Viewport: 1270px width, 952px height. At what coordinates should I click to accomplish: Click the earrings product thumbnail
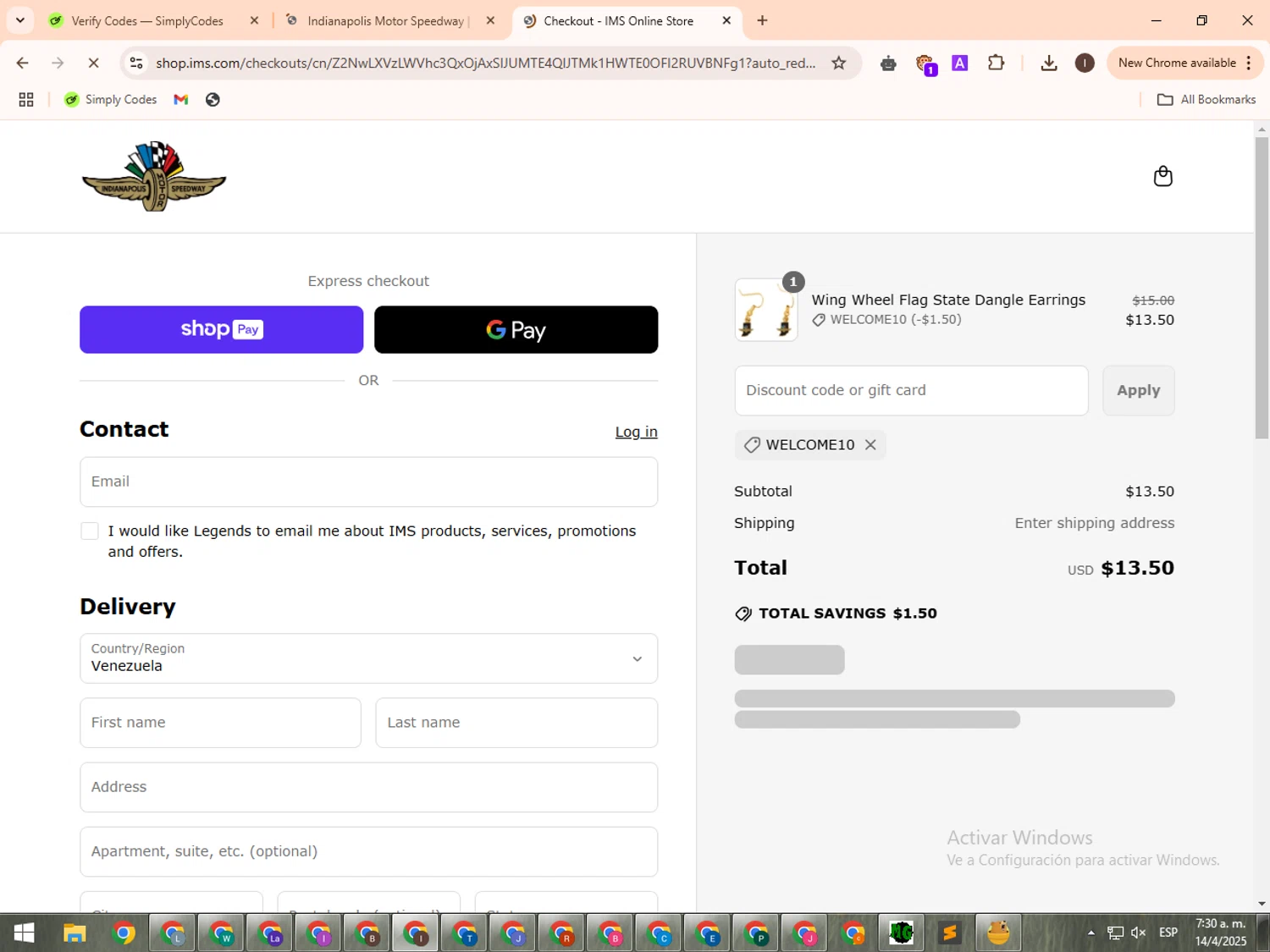(x=765, y=310)
